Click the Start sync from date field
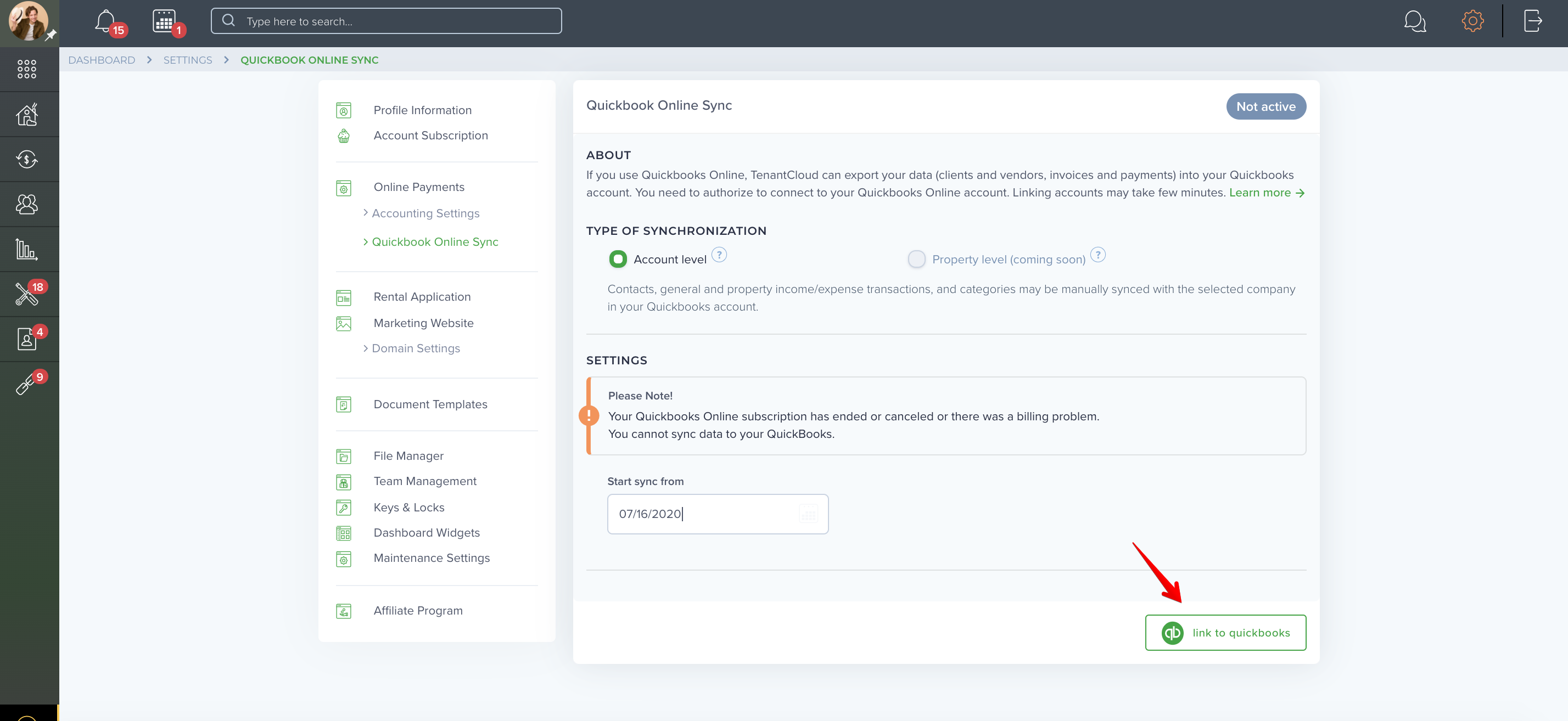Screen dimensions: 1568x721 click(717, 514)
